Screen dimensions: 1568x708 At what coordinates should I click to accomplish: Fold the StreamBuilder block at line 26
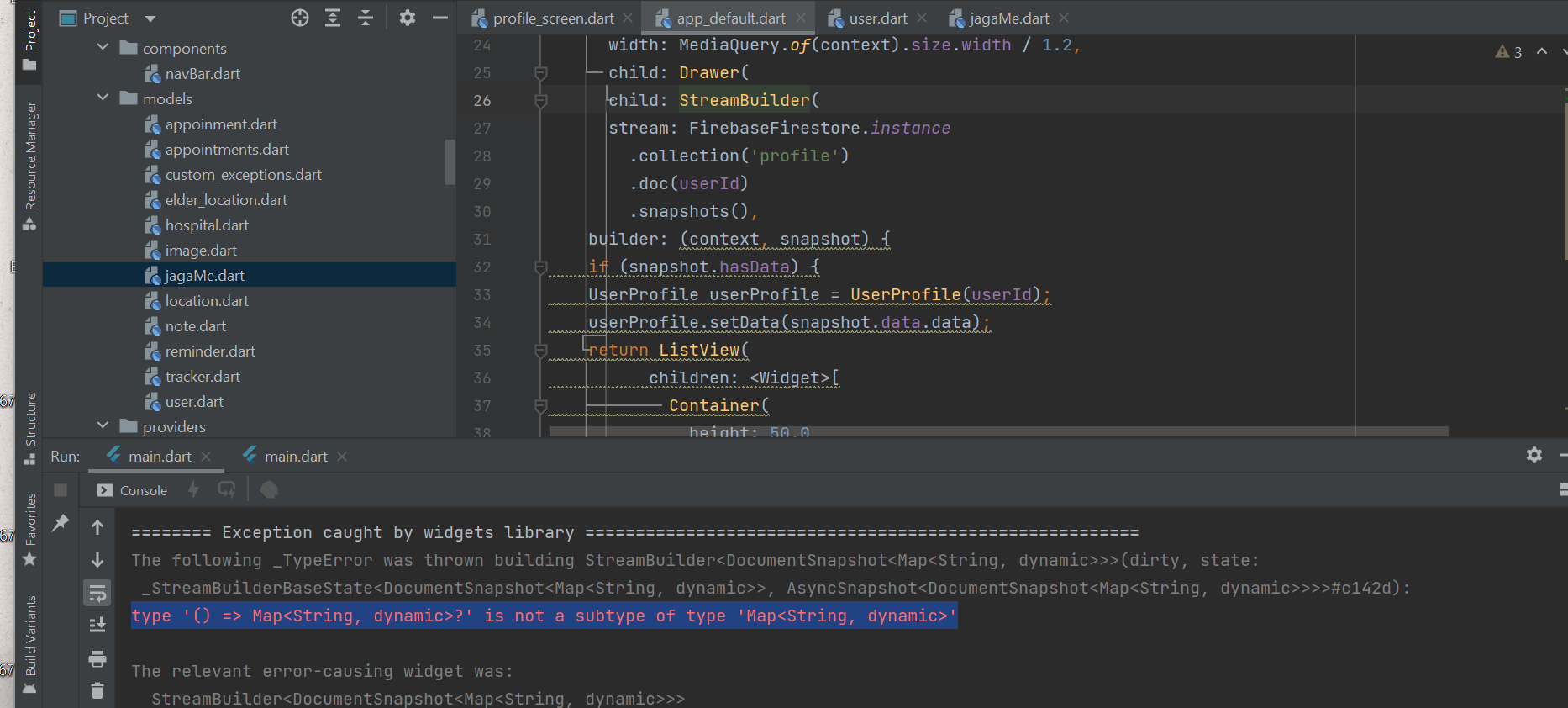click(541, 101)
